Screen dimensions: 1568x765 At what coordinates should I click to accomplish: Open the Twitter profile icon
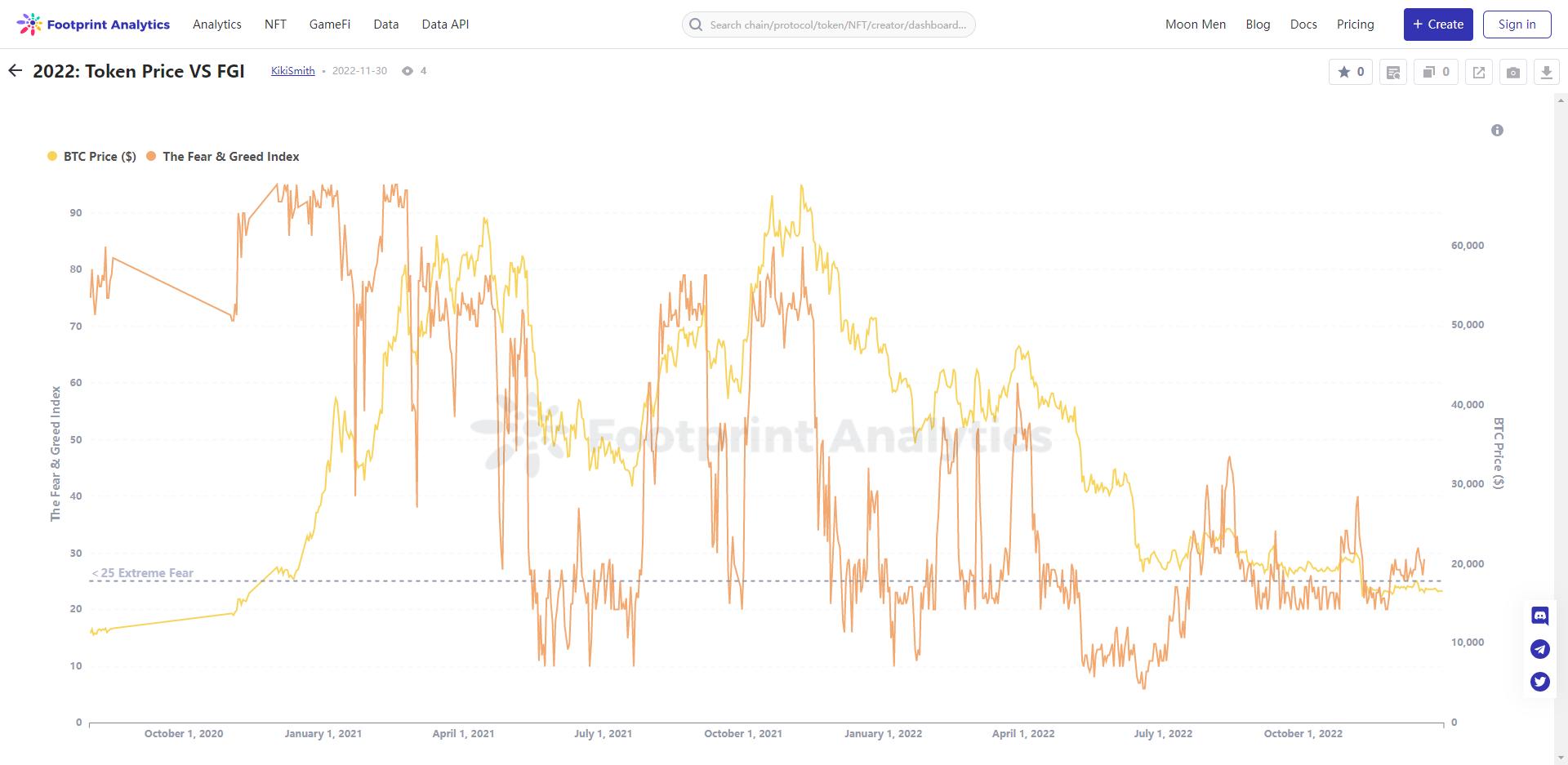[1539, 681]
